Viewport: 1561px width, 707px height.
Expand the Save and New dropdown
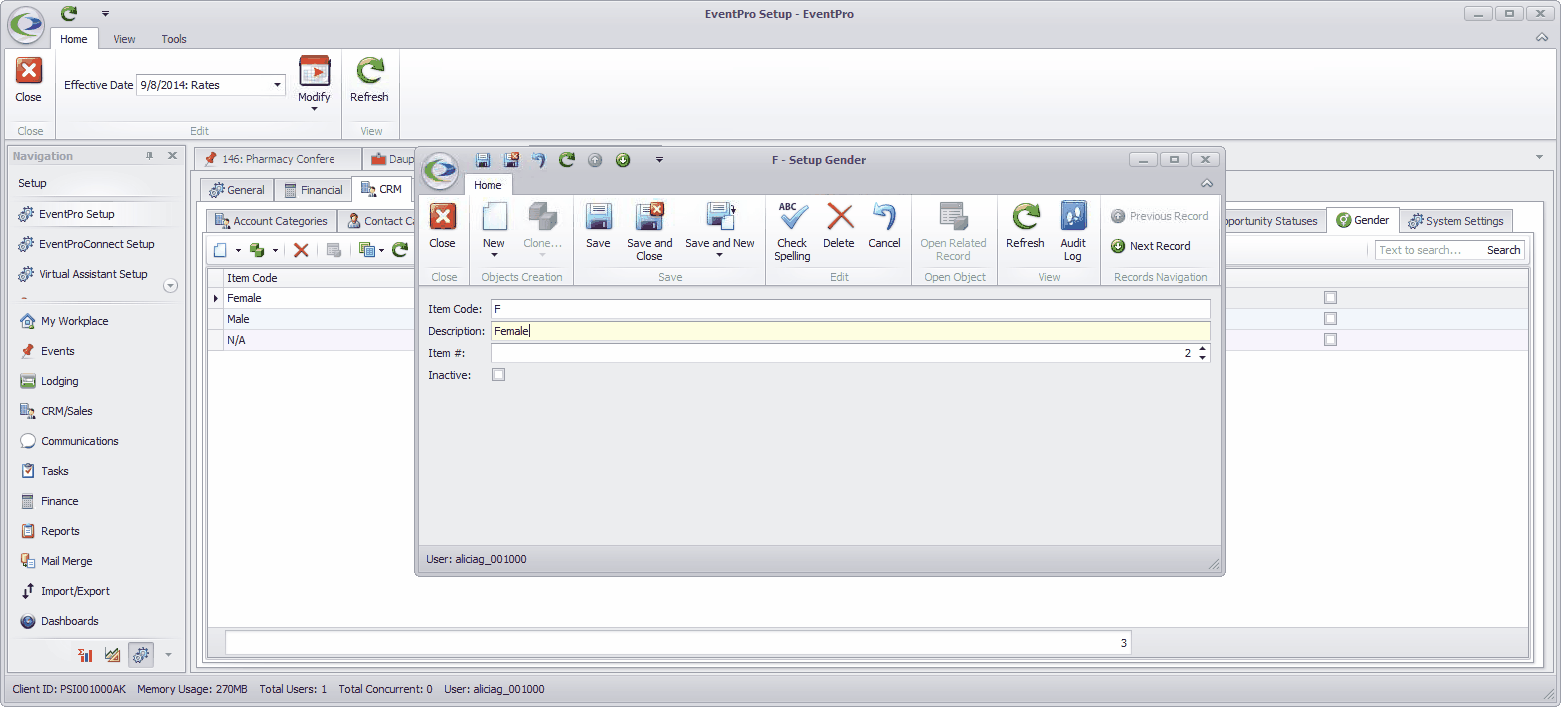(719, 255)
